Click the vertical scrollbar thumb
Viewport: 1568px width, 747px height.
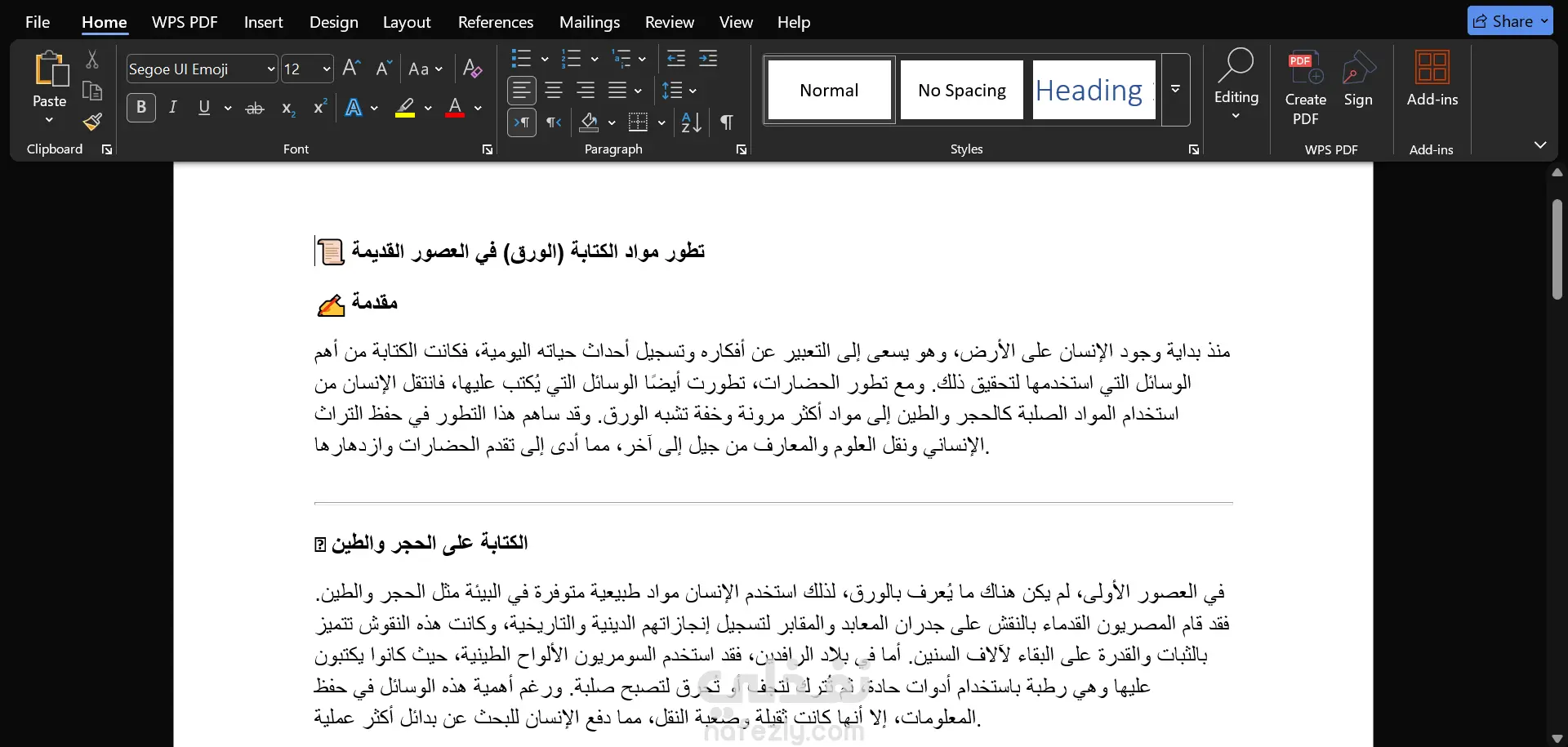(1557, 250)
